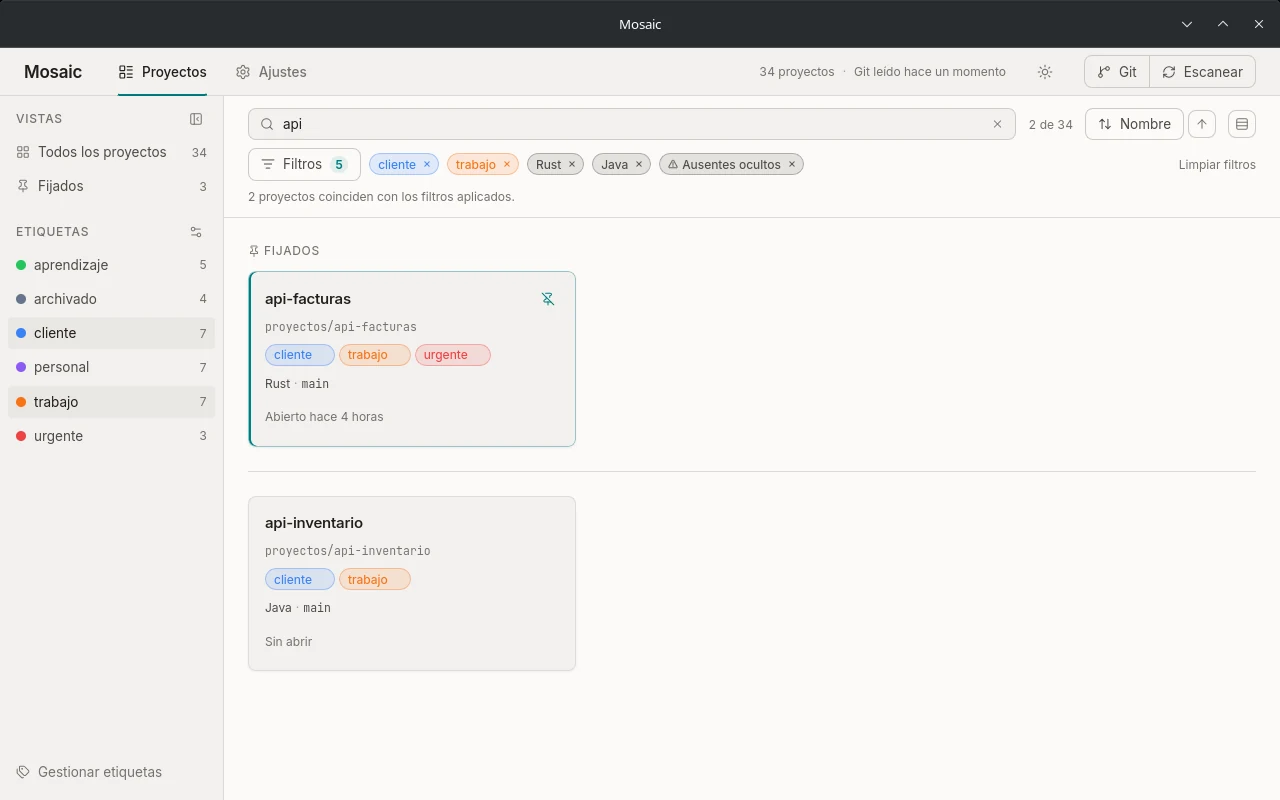Select the Todos los proyectos view
Screen dimensions: 1280x800
[111, 152]
